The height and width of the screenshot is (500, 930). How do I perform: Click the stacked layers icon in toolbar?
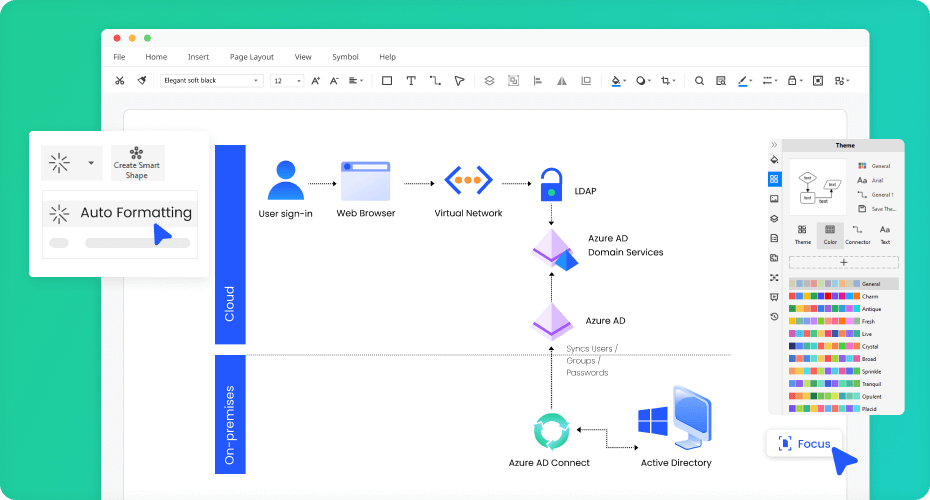[x=489, y=81]
